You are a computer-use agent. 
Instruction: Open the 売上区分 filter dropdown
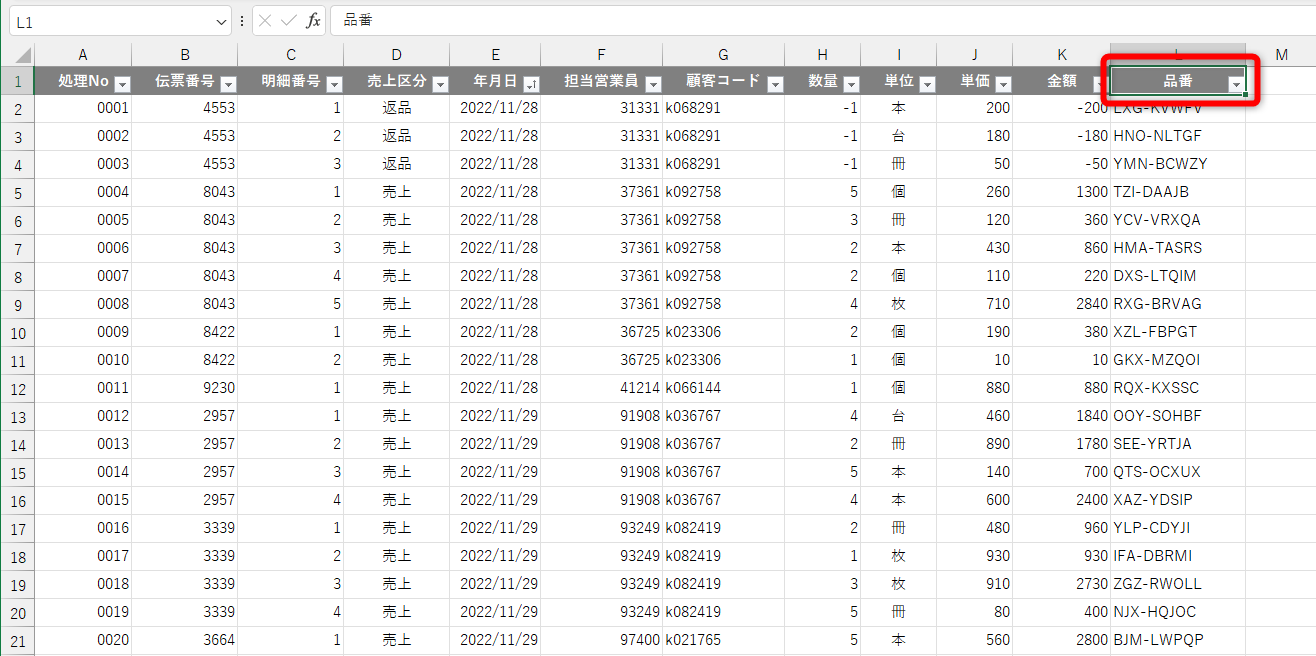pos(440,85)
